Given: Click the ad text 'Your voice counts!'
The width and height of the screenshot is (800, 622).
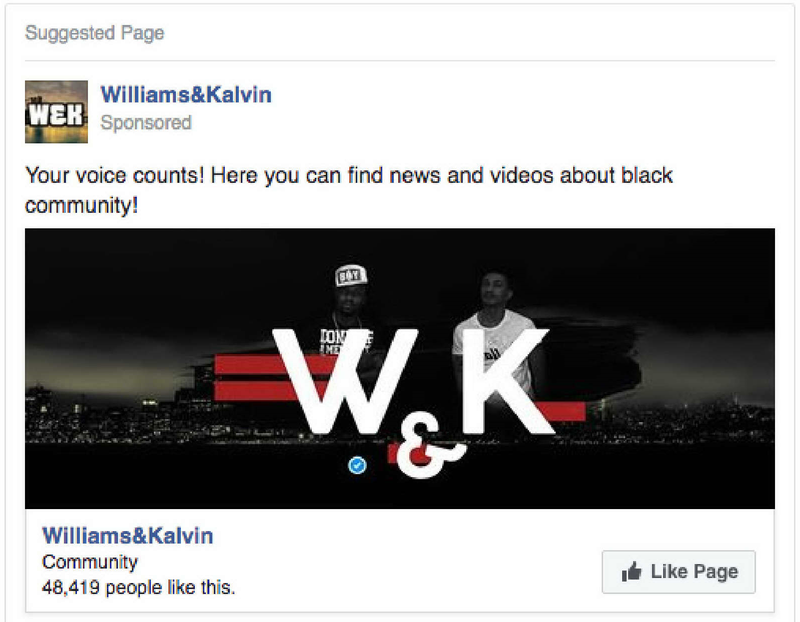Looking at the screenshot, I should 115,176.
